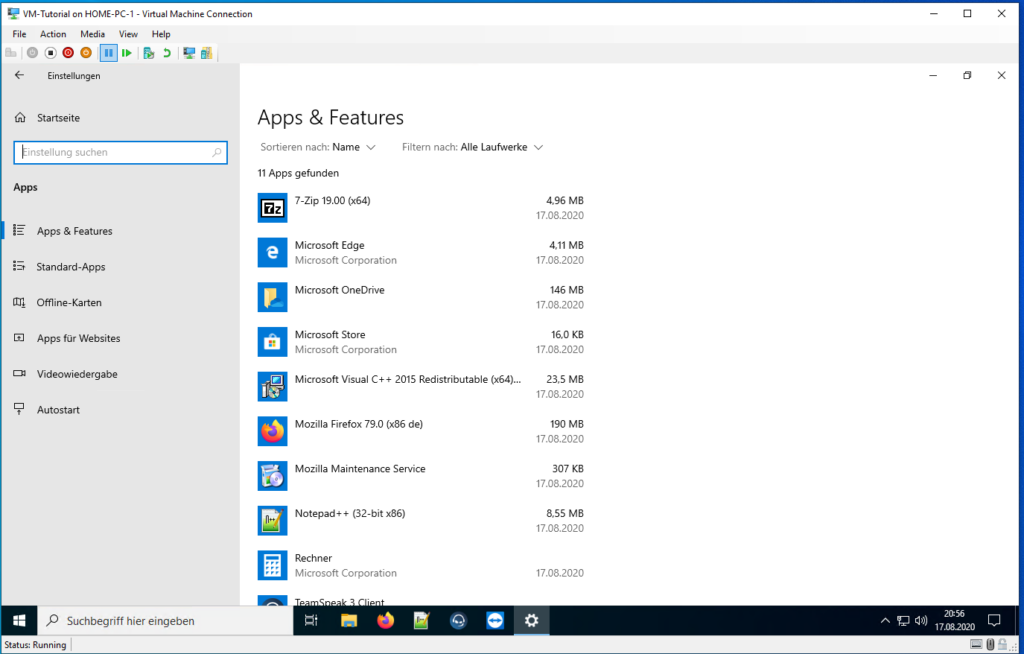Viewport: 1024px width, 654px height.
Task: Select the Microsoft OneDrive name text
Action: coord(340,290)
